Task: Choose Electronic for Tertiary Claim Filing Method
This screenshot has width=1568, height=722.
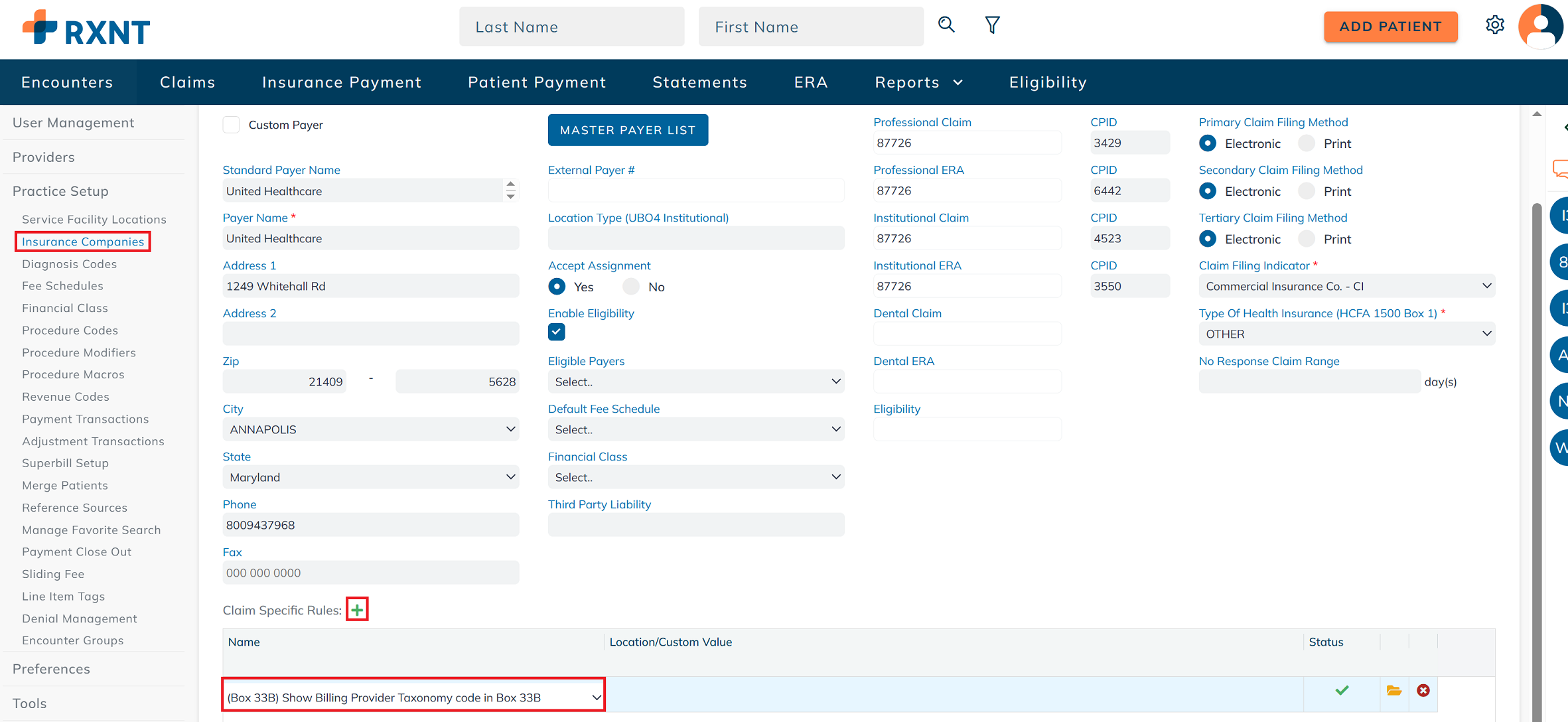Action: tap(1208, 238)
